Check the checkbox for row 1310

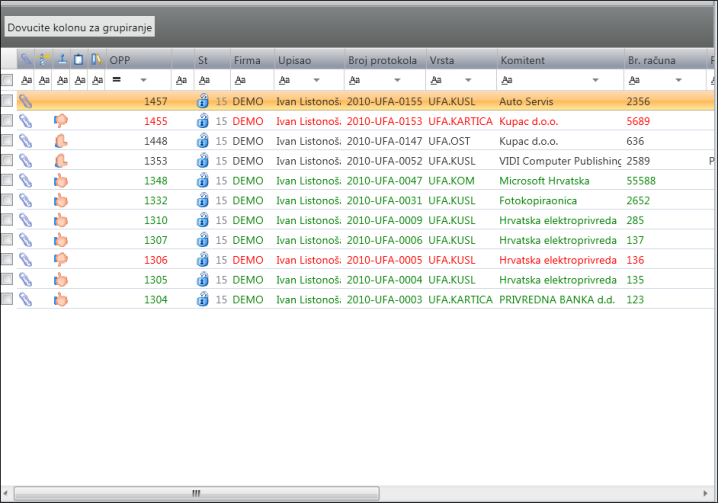pyautogui.click(x=7, y=220)
